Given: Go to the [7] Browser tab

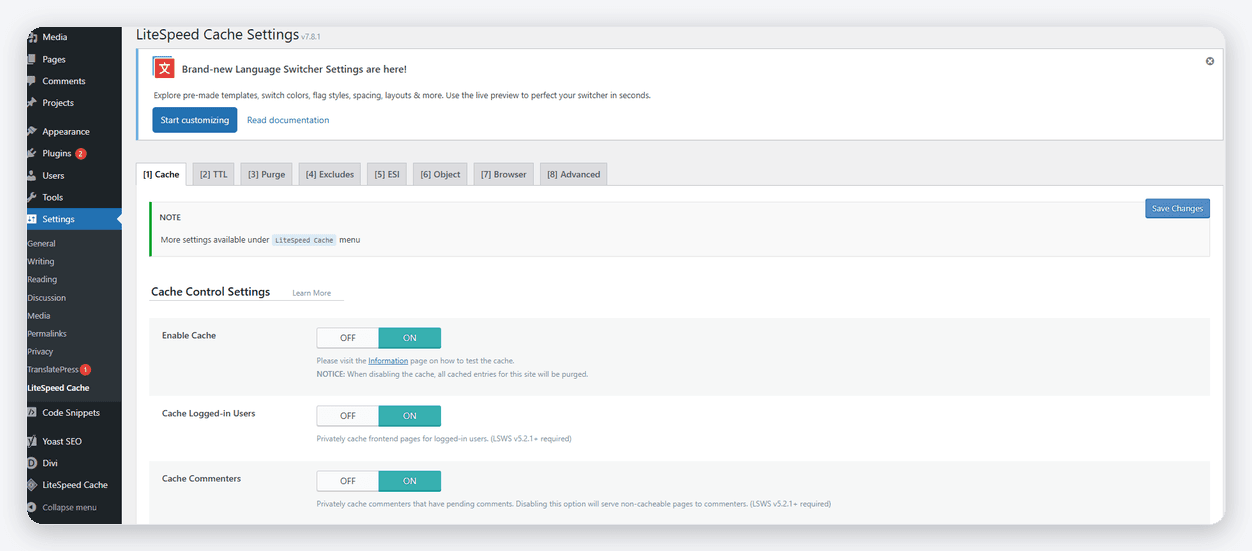Looking at the screenshot, I should (504, 174).
